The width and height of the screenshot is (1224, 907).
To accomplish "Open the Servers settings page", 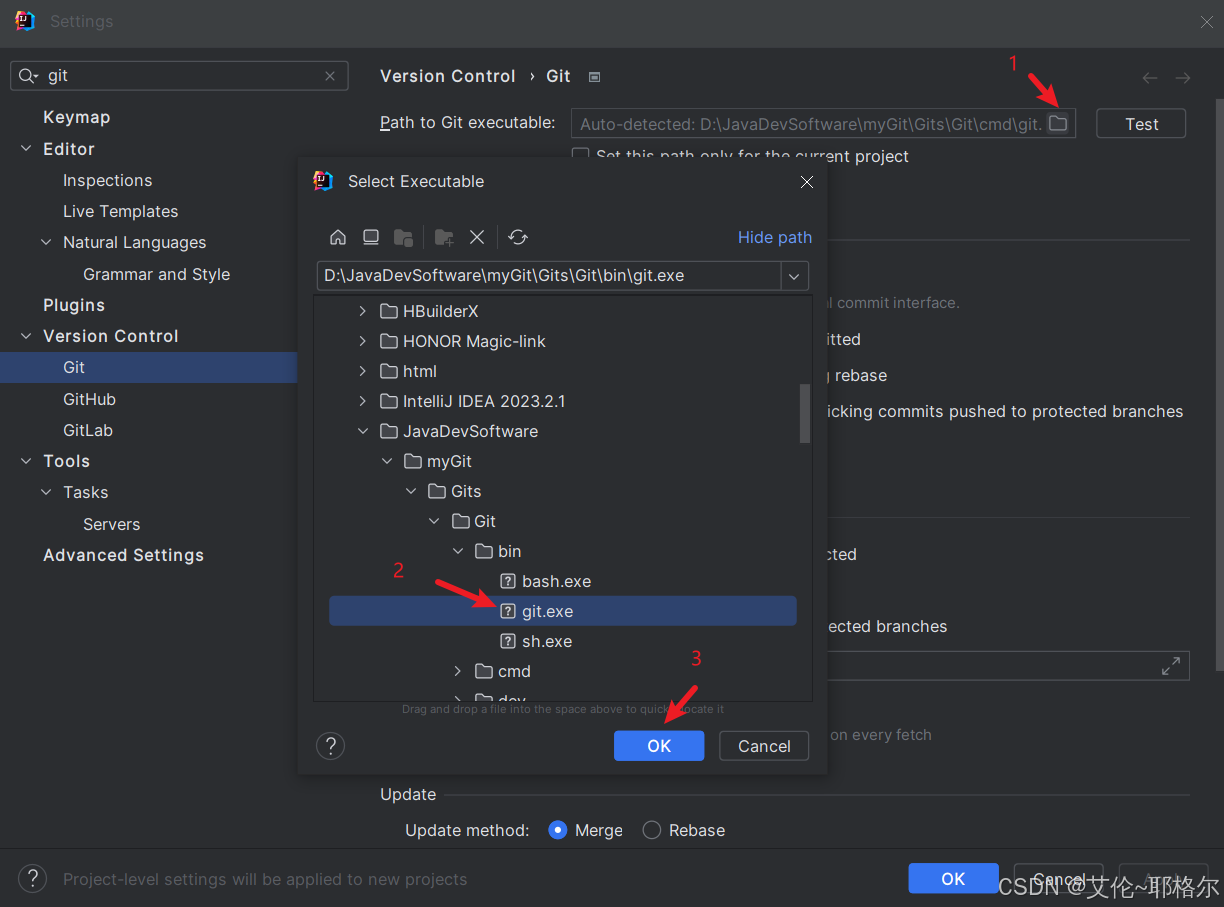I will (112, 524).
